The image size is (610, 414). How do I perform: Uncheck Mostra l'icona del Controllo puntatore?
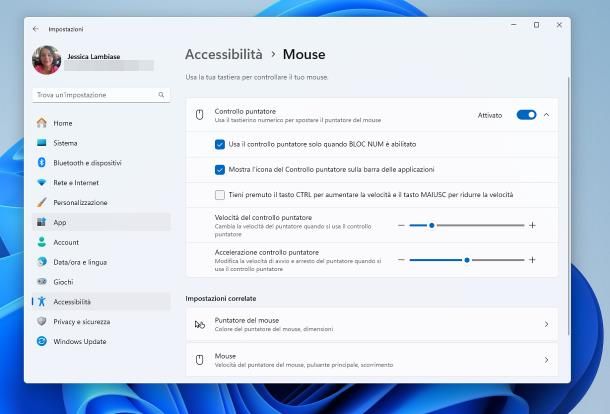click(220, 170)
